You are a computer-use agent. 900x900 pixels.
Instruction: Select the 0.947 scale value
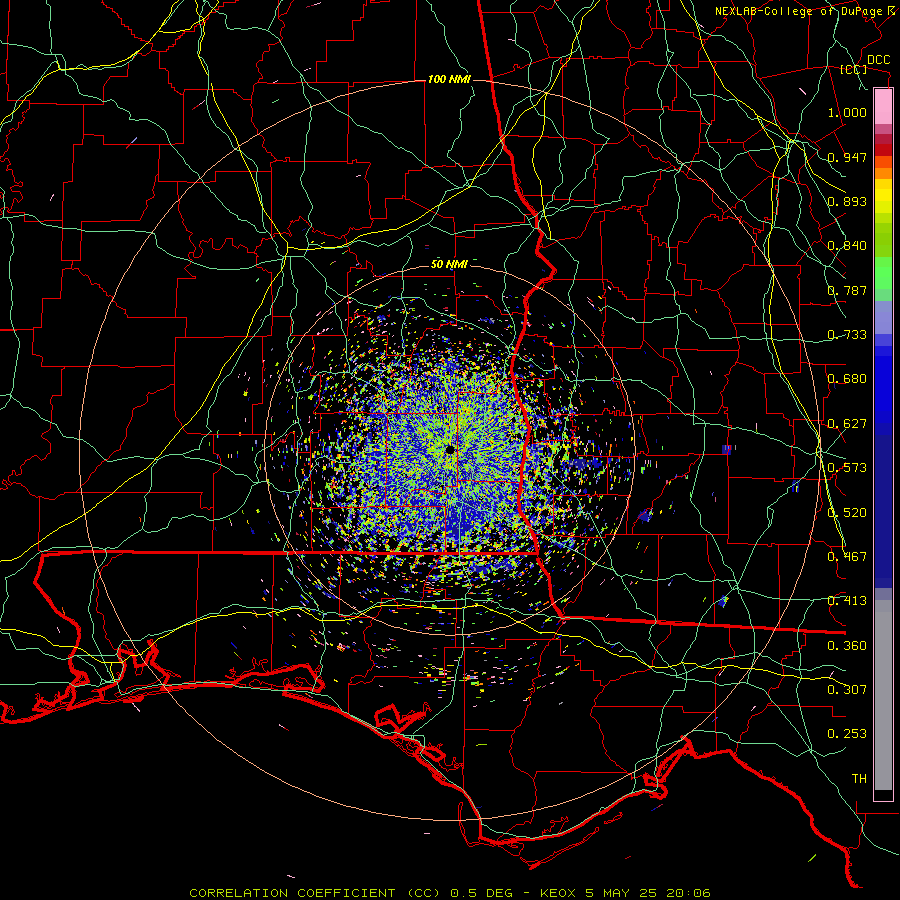click(x=847, y=157)
